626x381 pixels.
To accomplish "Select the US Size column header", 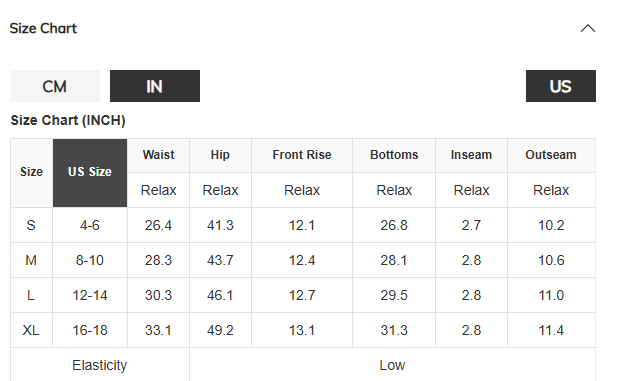I will 90,173.
